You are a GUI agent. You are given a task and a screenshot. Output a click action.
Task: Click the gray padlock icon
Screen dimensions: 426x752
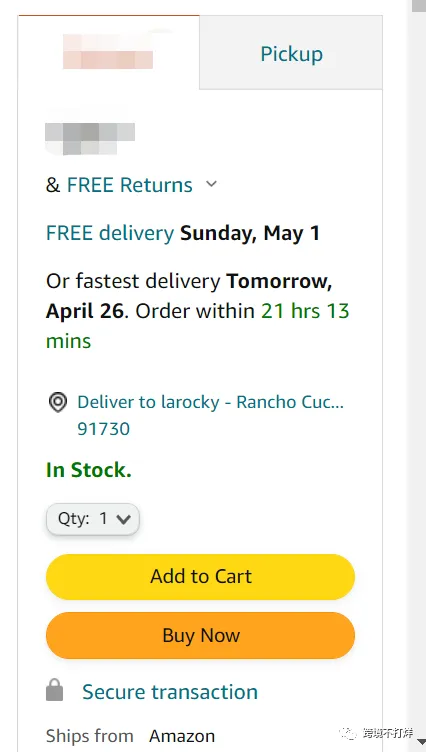(x=54, y=690)
